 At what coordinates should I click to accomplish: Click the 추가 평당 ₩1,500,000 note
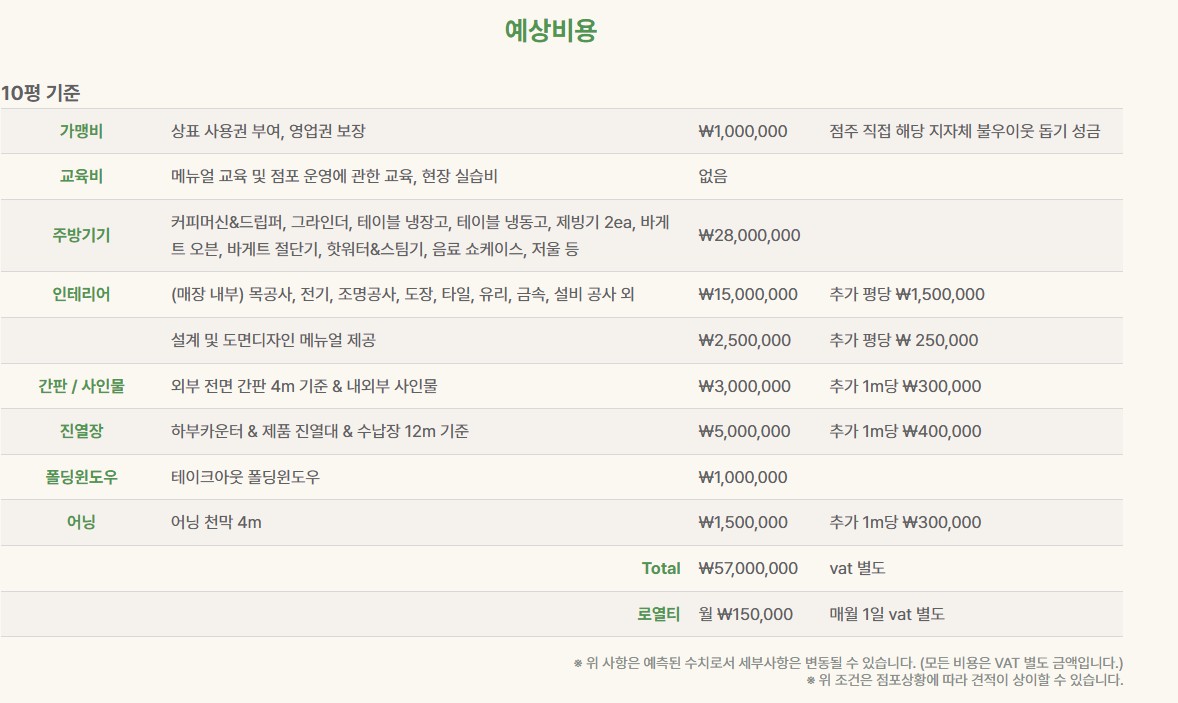(x=907, y=294)
